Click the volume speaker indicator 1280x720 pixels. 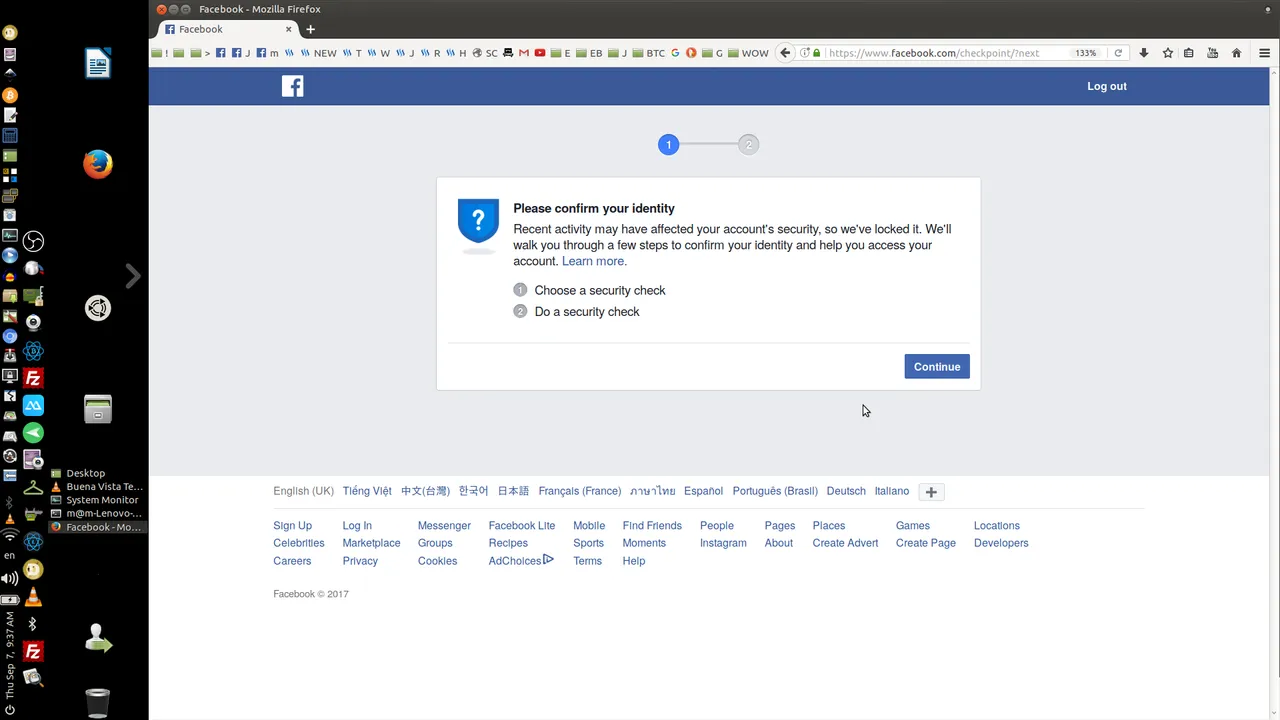pyautogui.click(x=10, y=578)
